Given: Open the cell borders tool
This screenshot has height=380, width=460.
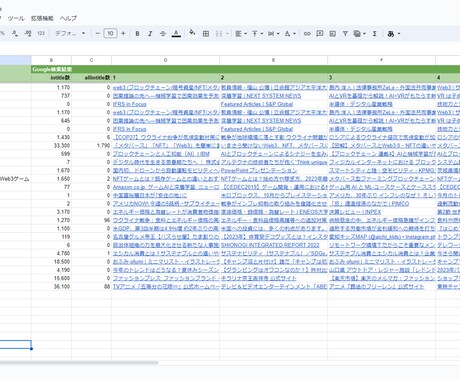Looking at the screenshot, I should click(206, 34).
